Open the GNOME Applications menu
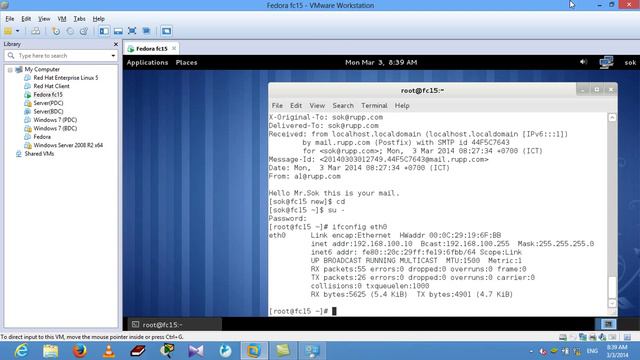The height and width of the screenshot is (360, 640). click(147, 62)
